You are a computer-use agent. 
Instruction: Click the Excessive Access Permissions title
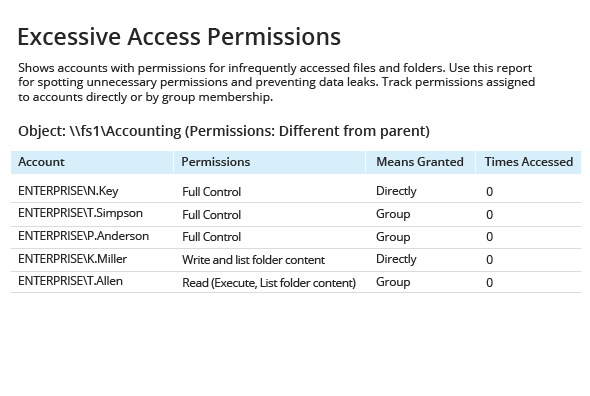pyautogui.click(x=179, y=37)
